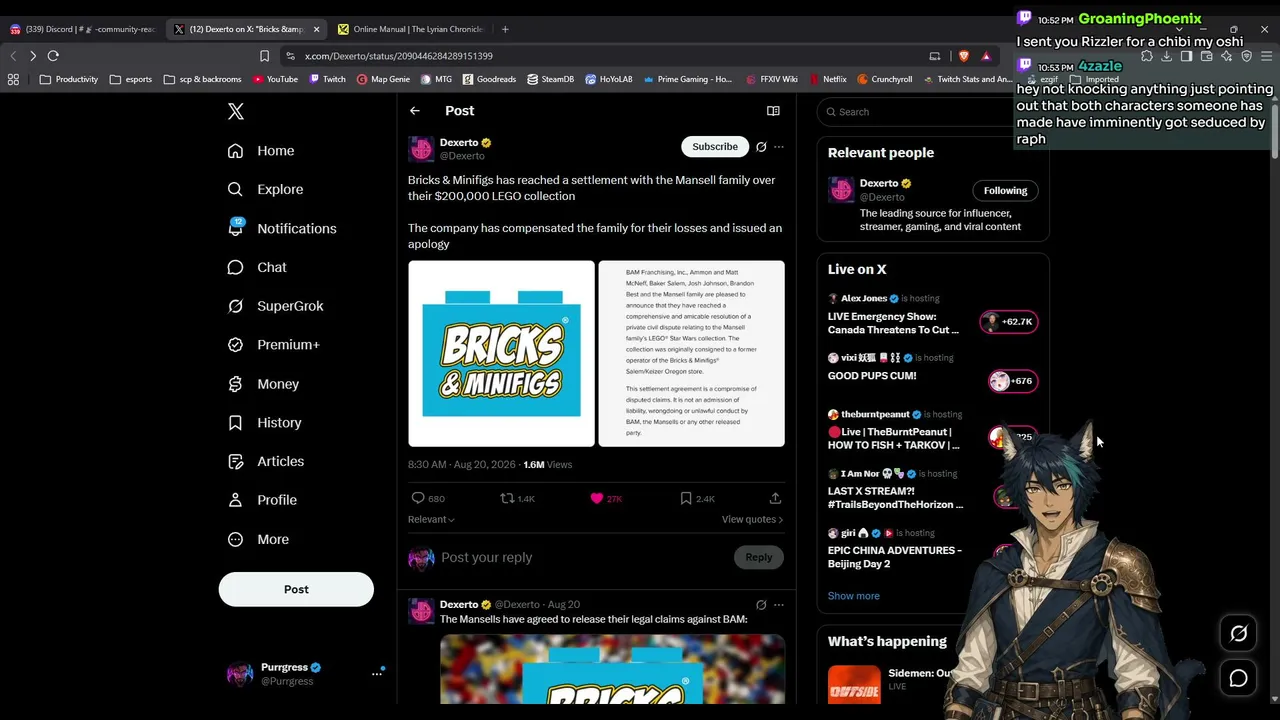Click the Grok icon on the Dexerto post
Image resolution: width=1280 pixels, height=720 pixels.
761,147
